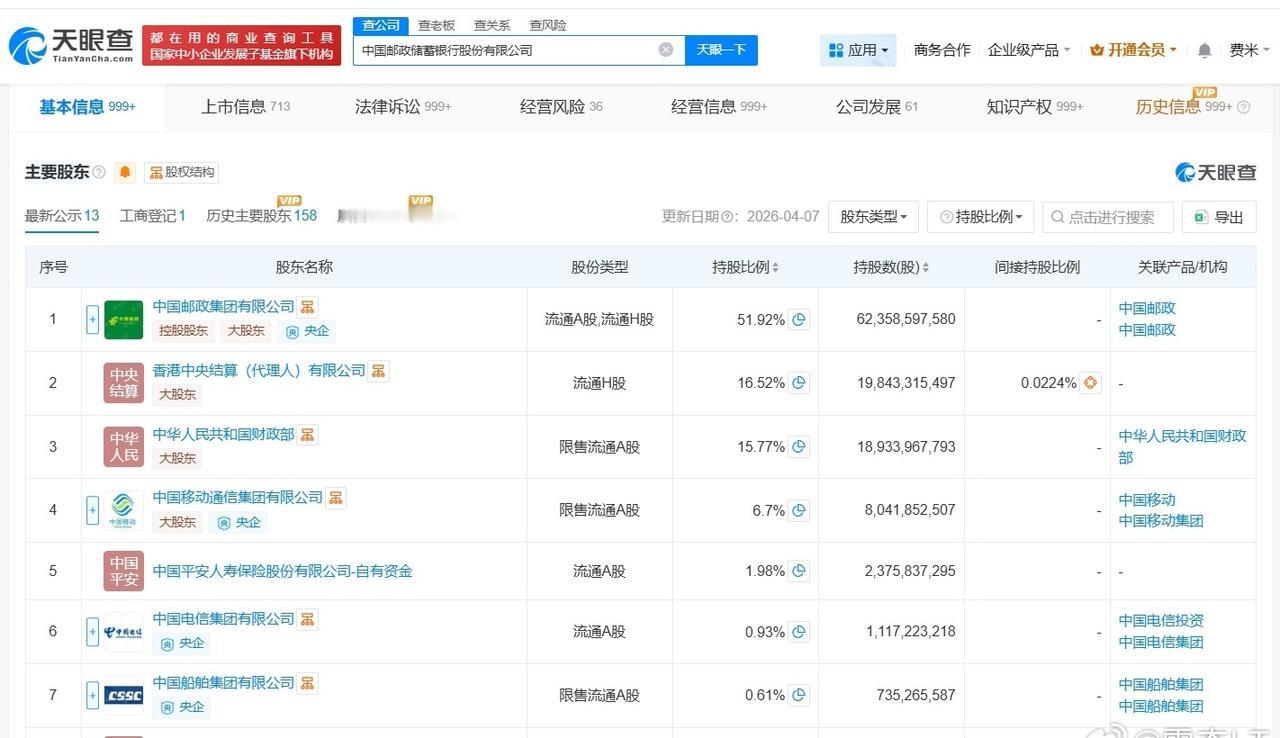1280x738 pixels.
Task: Click the 导出 export button
Action: coord(1218,217)
